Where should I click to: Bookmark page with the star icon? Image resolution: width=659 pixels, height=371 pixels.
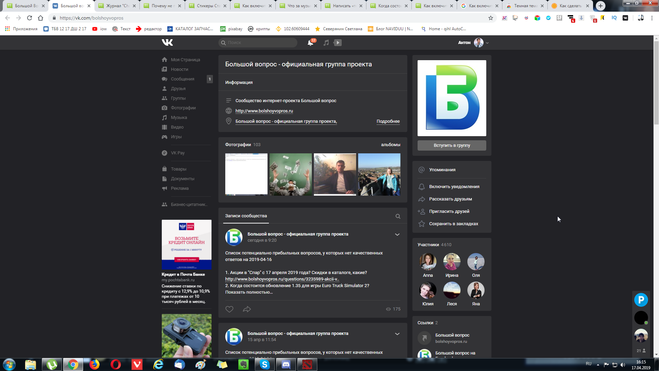coord(490,18)
